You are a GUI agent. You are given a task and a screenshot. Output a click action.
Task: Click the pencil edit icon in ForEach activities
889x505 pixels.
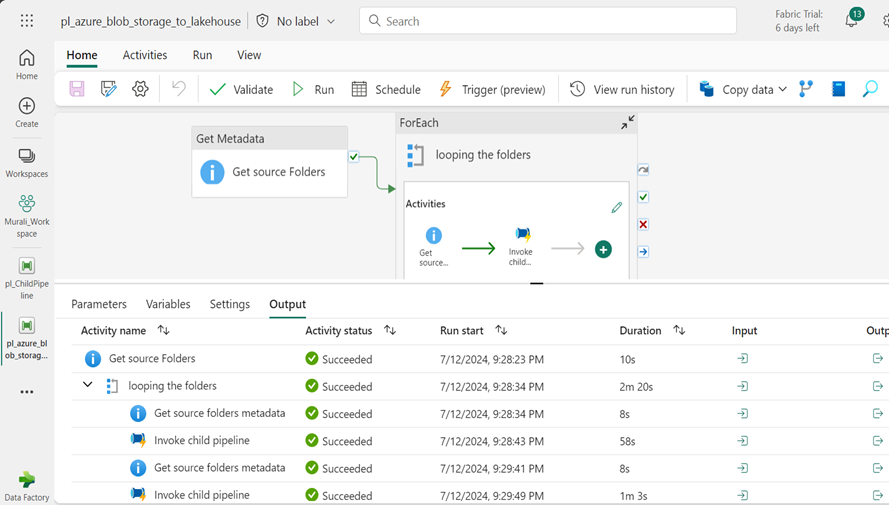(x=616, y=207)
